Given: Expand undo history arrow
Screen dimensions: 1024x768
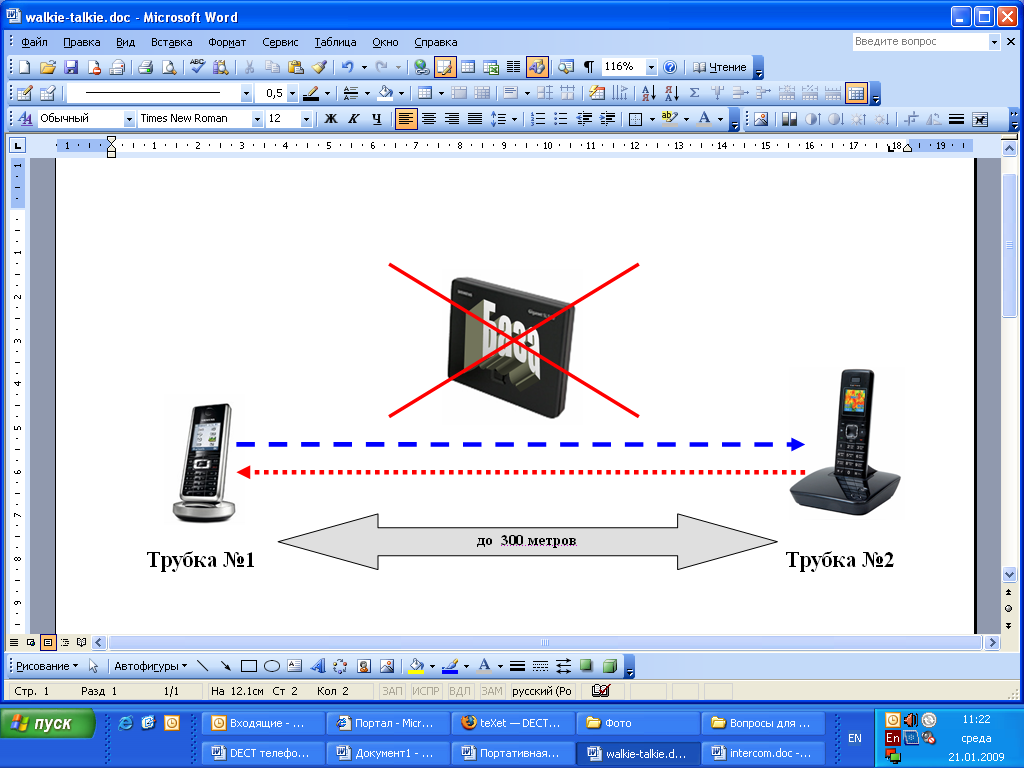Looking at the screenshot, I should tap(364, 67).
